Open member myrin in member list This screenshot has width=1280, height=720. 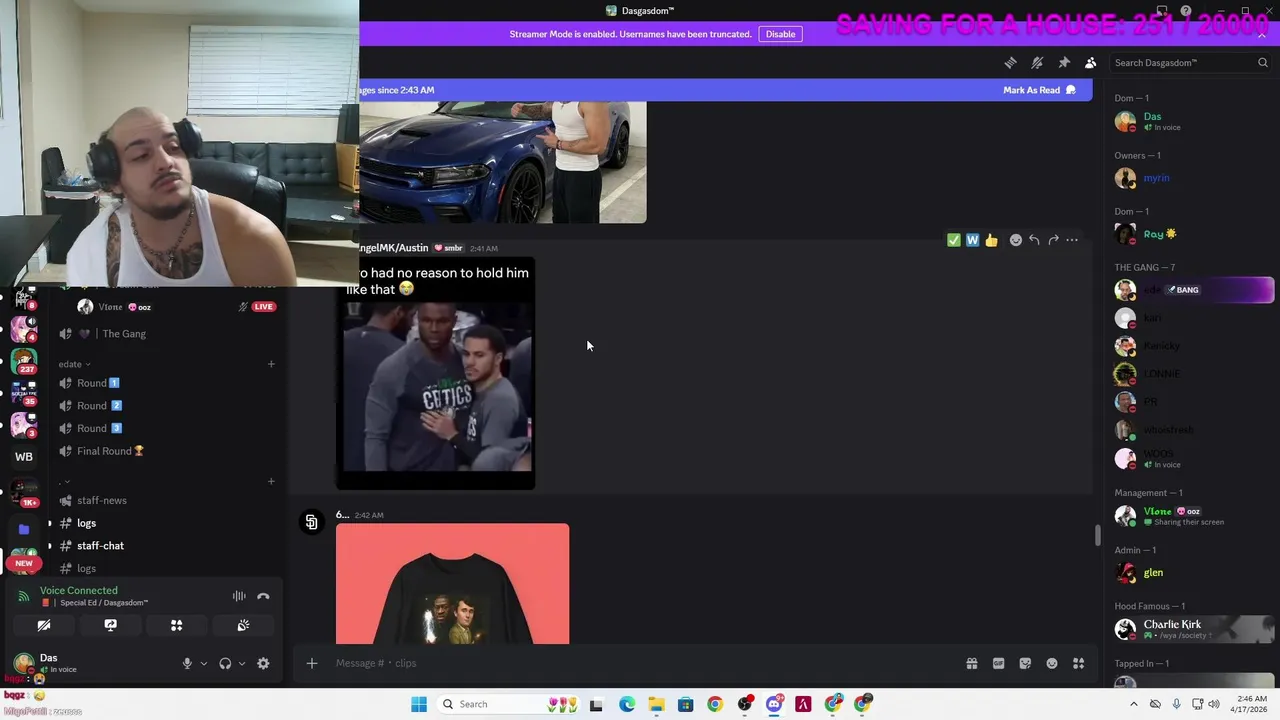[1156, 178]
